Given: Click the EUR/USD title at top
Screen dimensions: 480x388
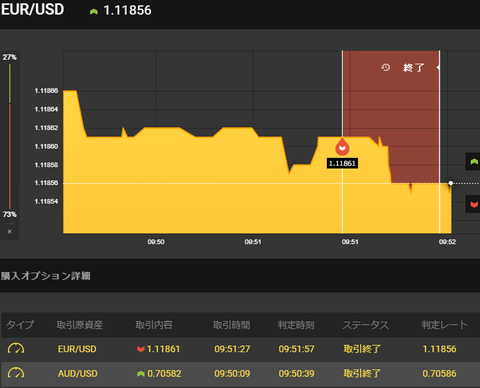Looking at the screenshot, I should pos(32,9).
